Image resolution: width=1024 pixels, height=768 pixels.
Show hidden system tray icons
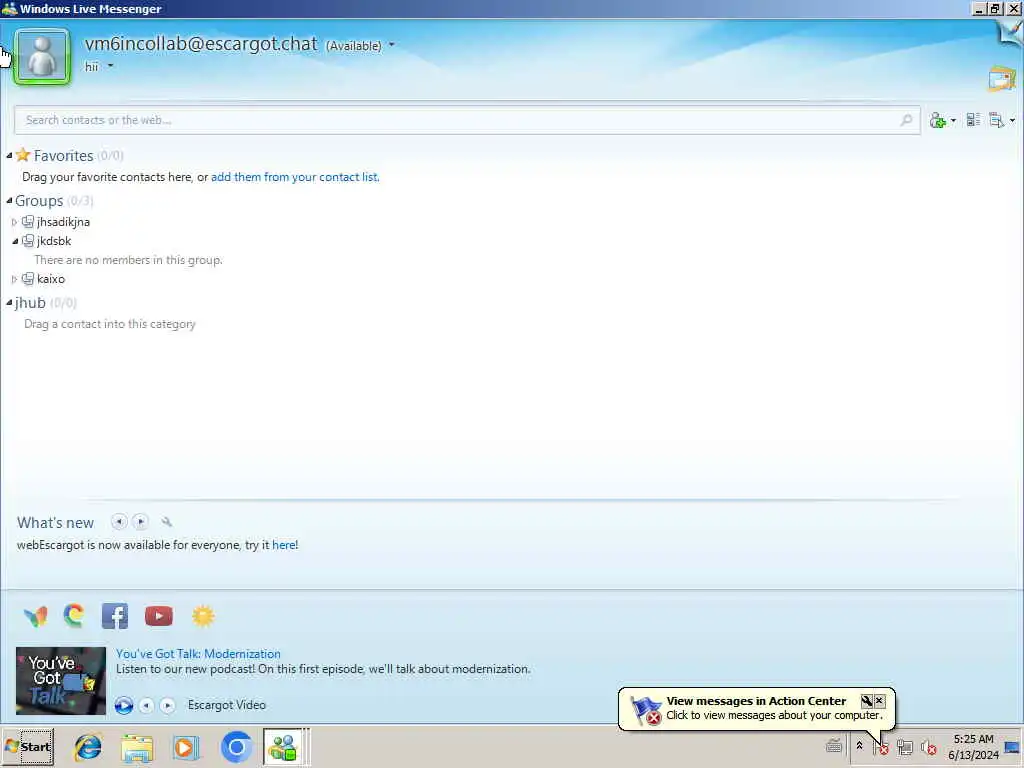[x=859, y=746]
